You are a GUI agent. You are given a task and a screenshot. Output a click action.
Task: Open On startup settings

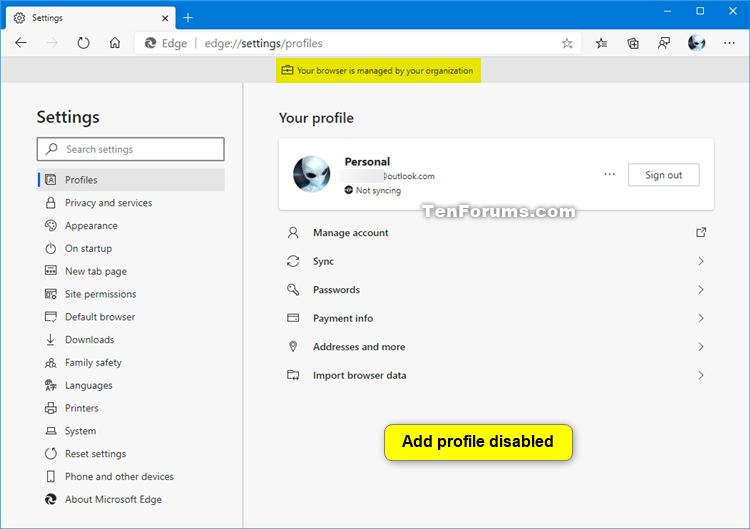[x=88, y=248]
